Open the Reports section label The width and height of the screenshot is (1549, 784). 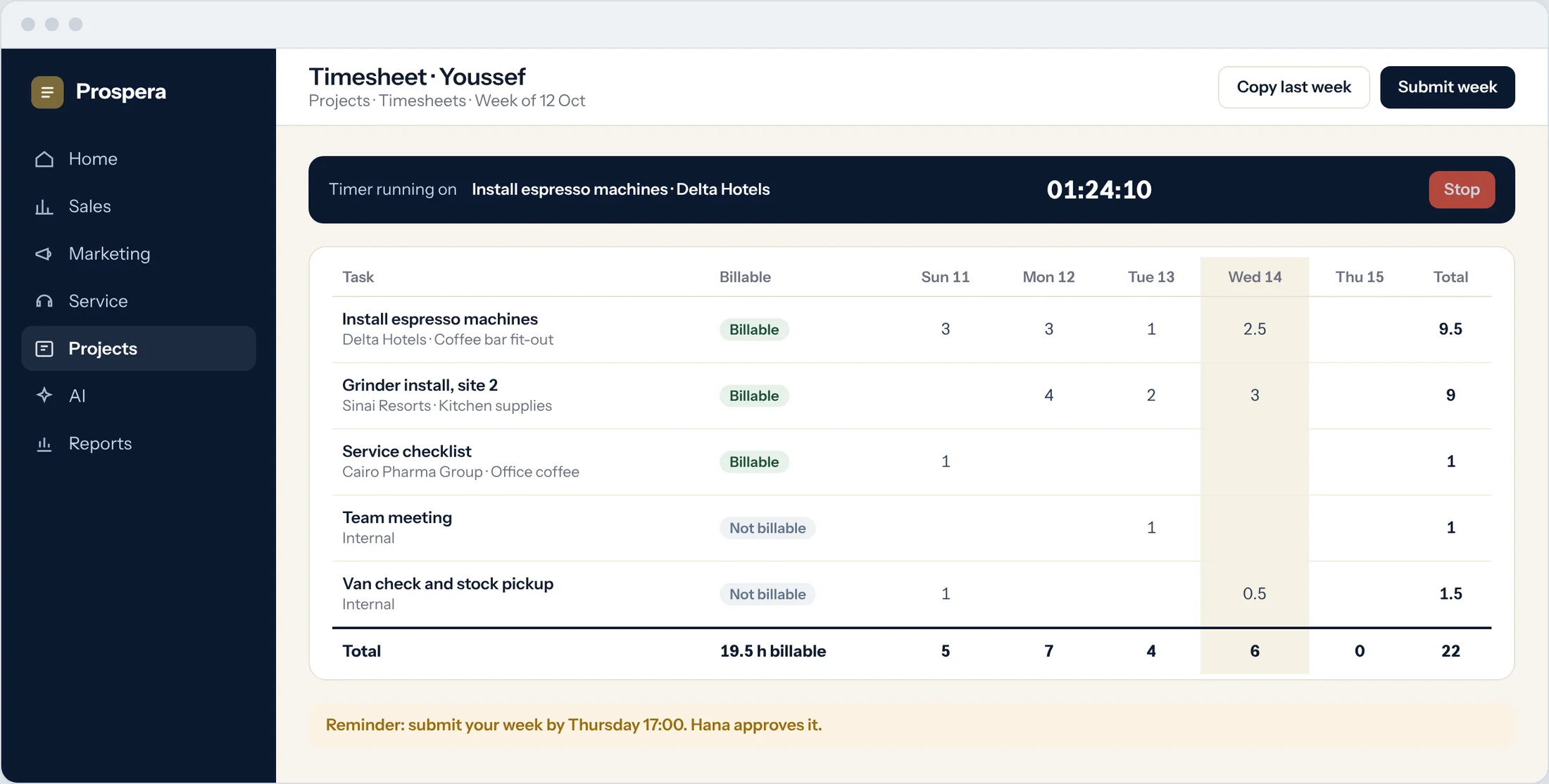[100, 443]
